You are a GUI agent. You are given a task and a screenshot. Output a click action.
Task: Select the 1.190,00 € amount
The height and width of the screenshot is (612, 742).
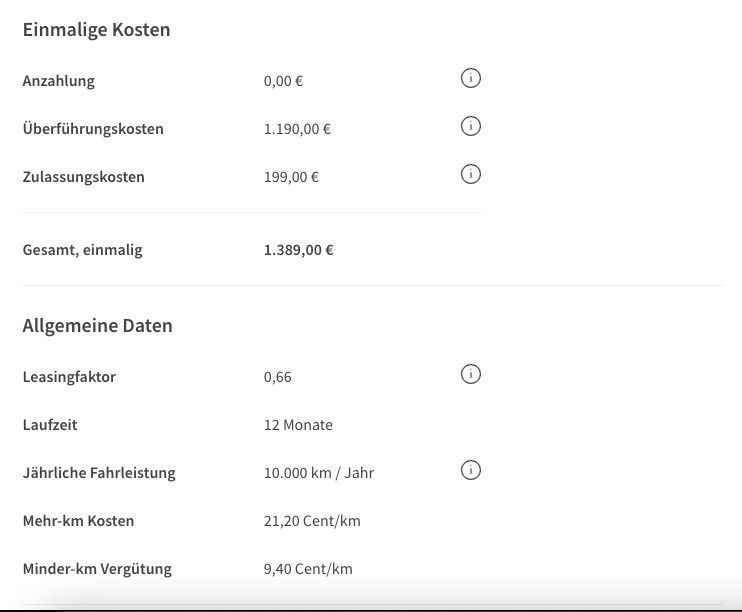pyautogui.click(x=297, y=129)
